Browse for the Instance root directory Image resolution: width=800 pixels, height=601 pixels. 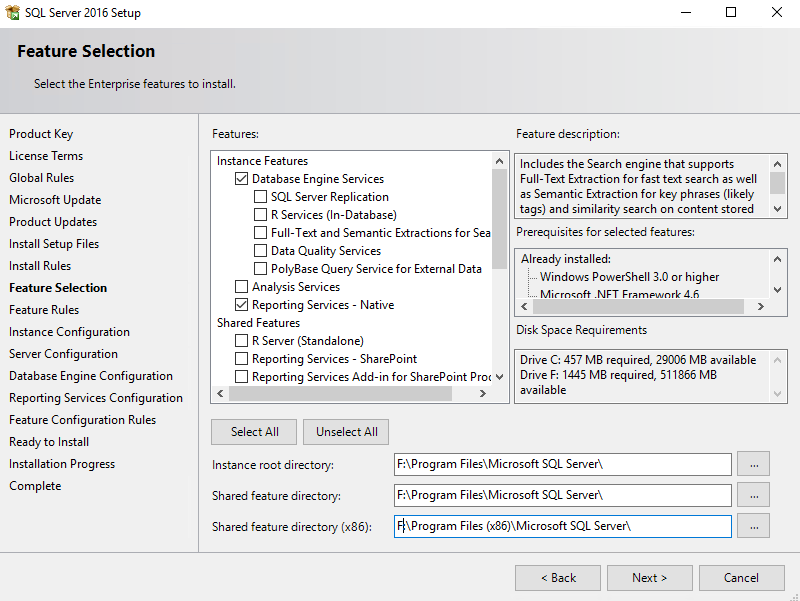pos(753,464)
